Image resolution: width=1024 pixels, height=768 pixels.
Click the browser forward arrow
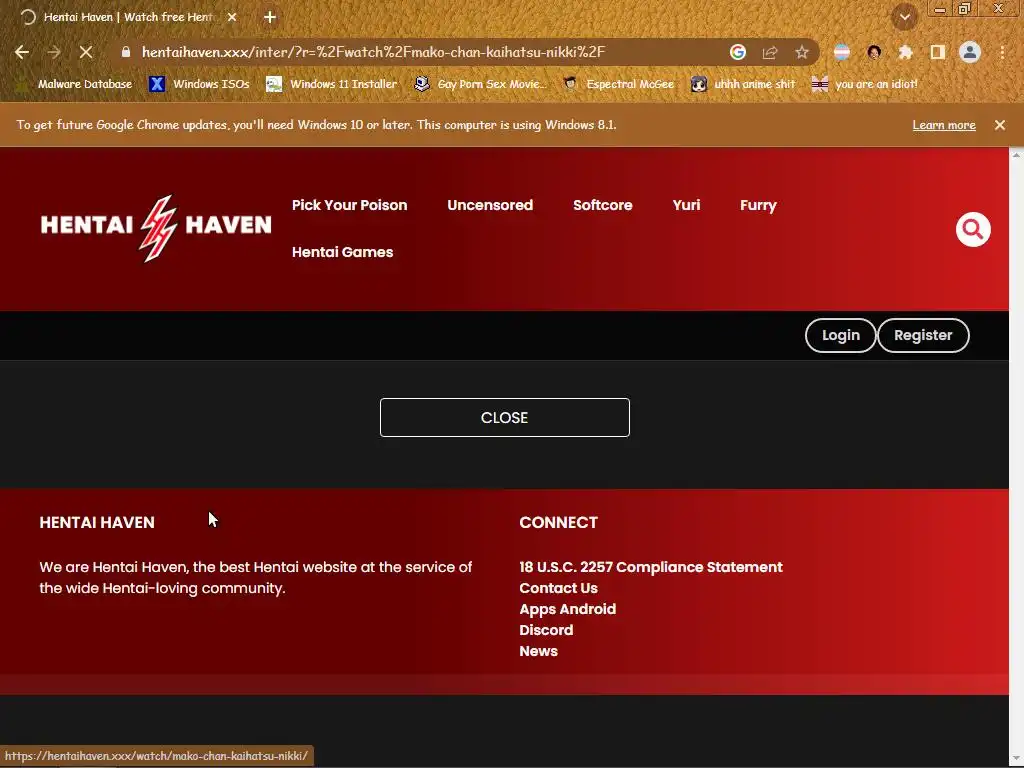54,52
